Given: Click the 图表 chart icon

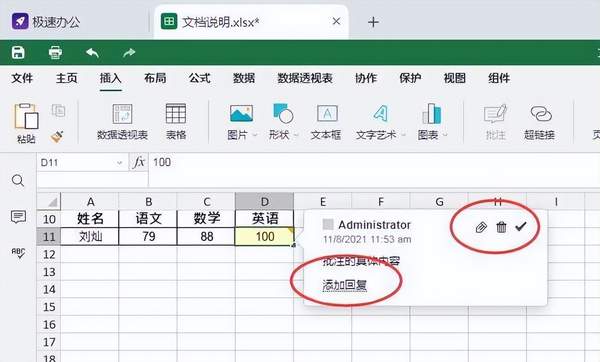Looking at the screenshot, I should pyautogui.click(x=432, y=113).
